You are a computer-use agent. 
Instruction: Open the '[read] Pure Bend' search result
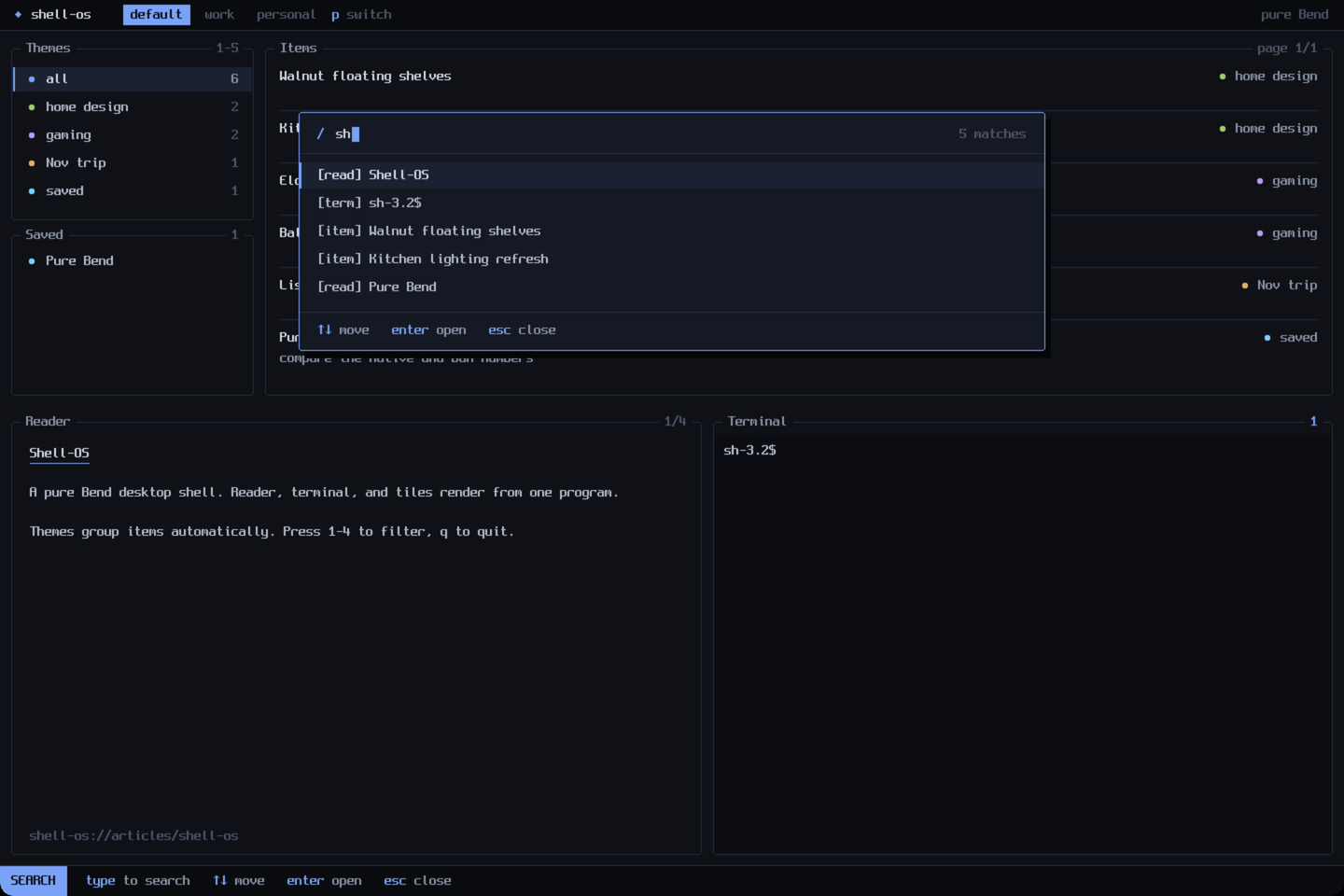[671, 287]
